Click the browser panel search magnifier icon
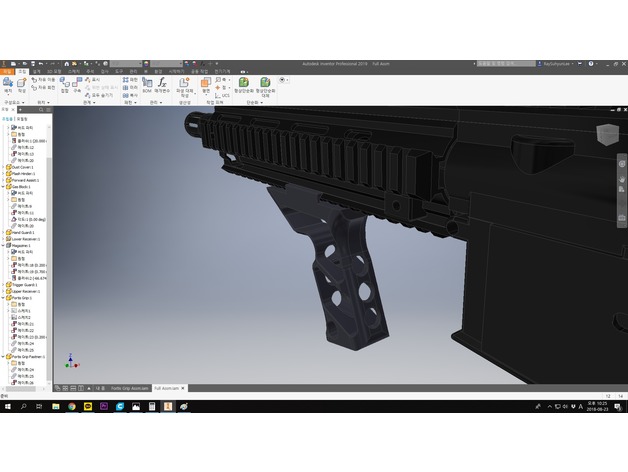The image size is (628, 472). click(x=41, y=109)
